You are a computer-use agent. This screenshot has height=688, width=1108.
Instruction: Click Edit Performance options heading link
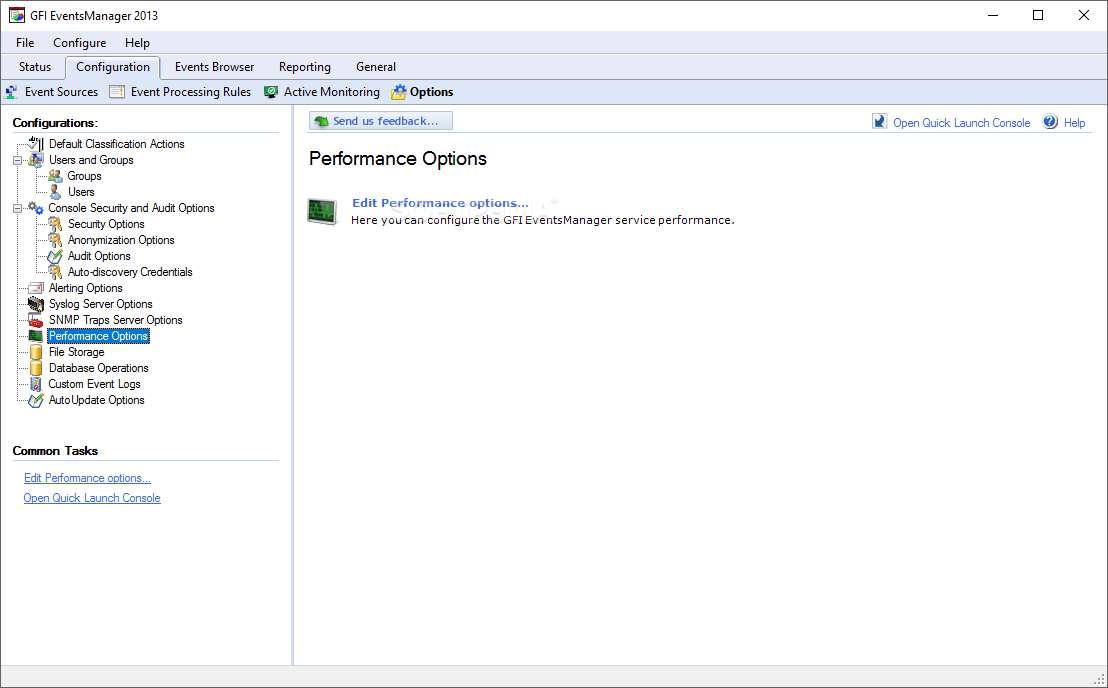(440, 203)
